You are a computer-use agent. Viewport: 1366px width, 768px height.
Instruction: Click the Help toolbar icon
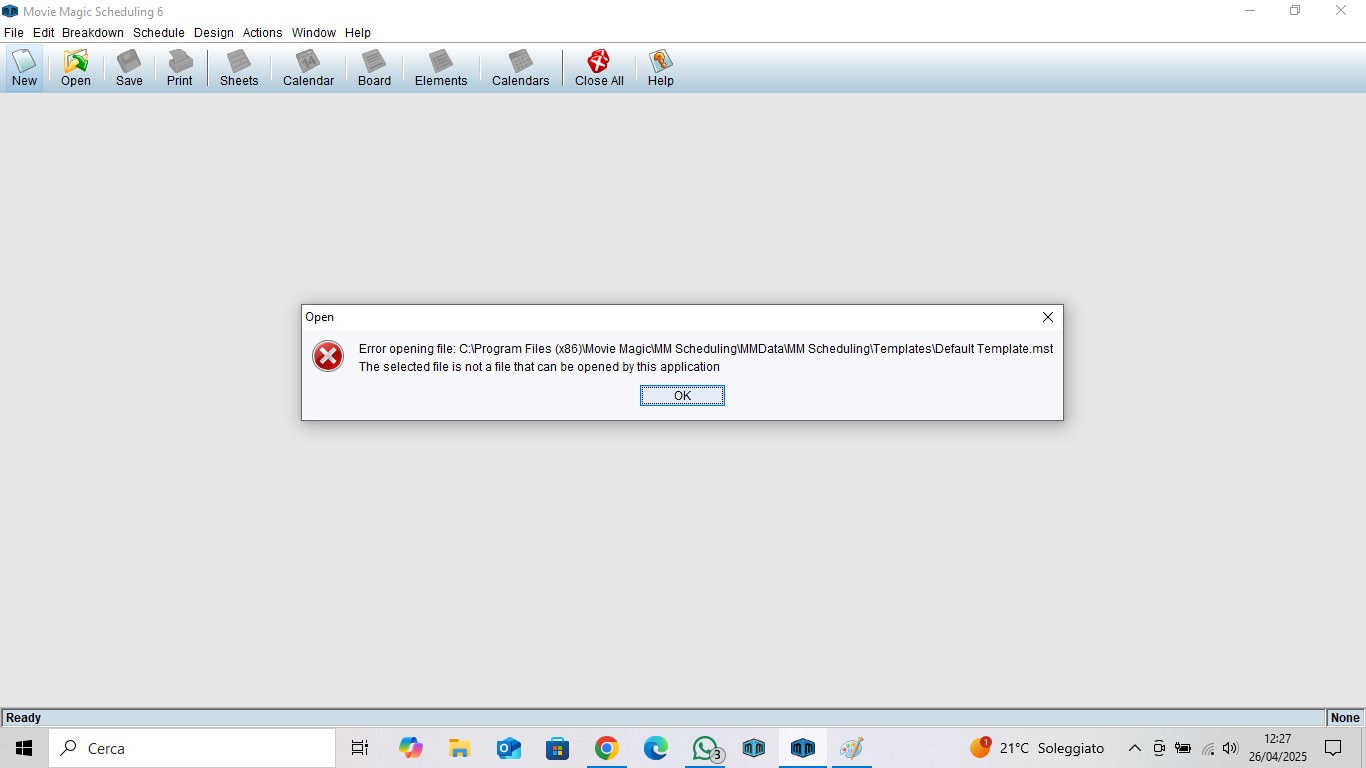[660, 68]
